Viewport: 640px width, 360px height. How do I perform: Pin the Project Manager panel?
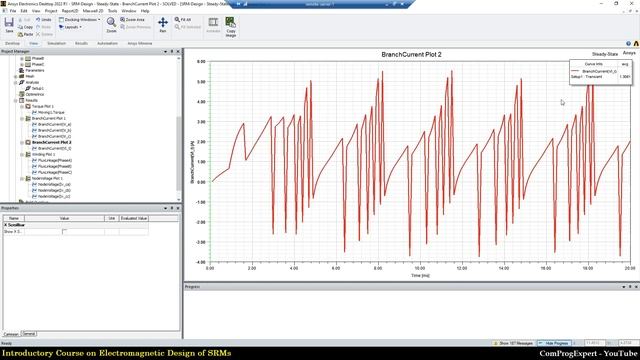point(172,51)
